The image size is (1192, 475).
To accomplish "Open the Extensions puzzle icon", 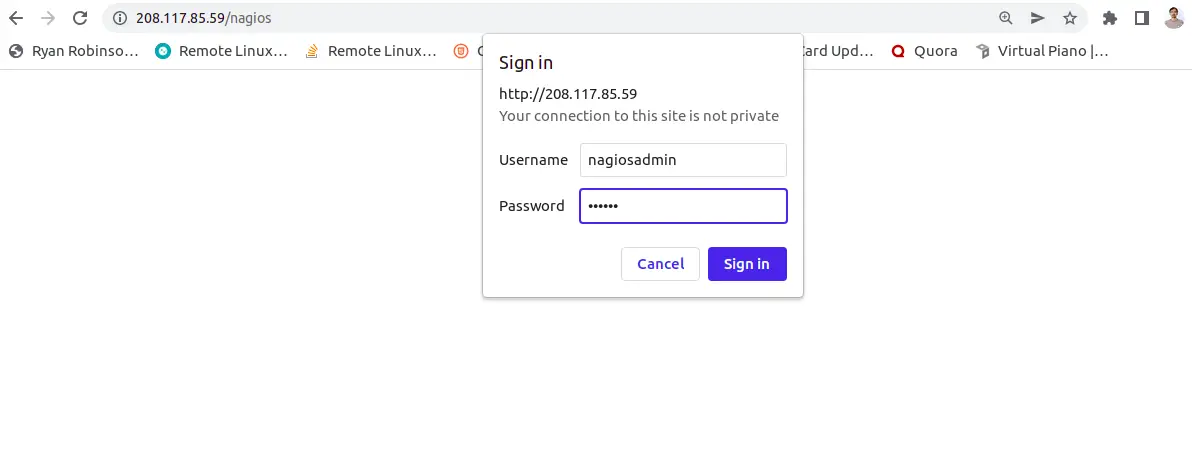I will [1110, 18].
